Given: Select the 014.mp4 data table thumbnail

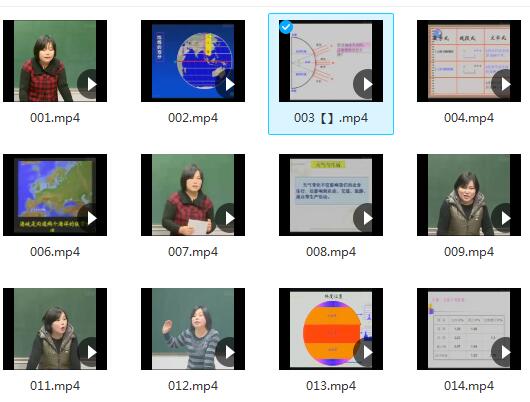Looking at the screenshot, I should click(469, 329).
